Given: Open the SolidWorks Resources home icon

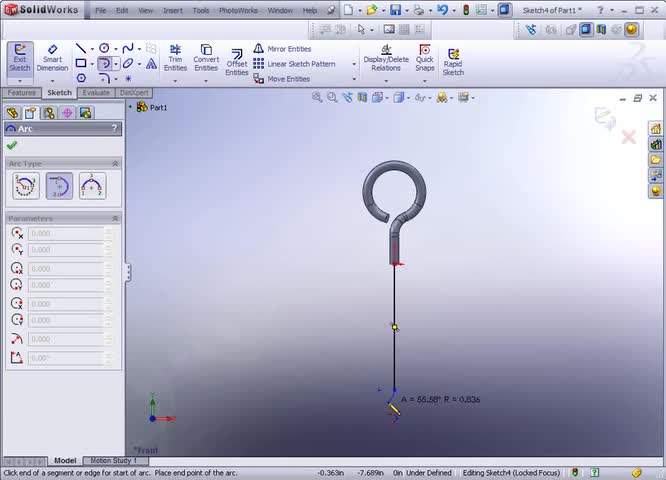Looking at the screenshot, I should pyautogui.click(x=656, y=129).
